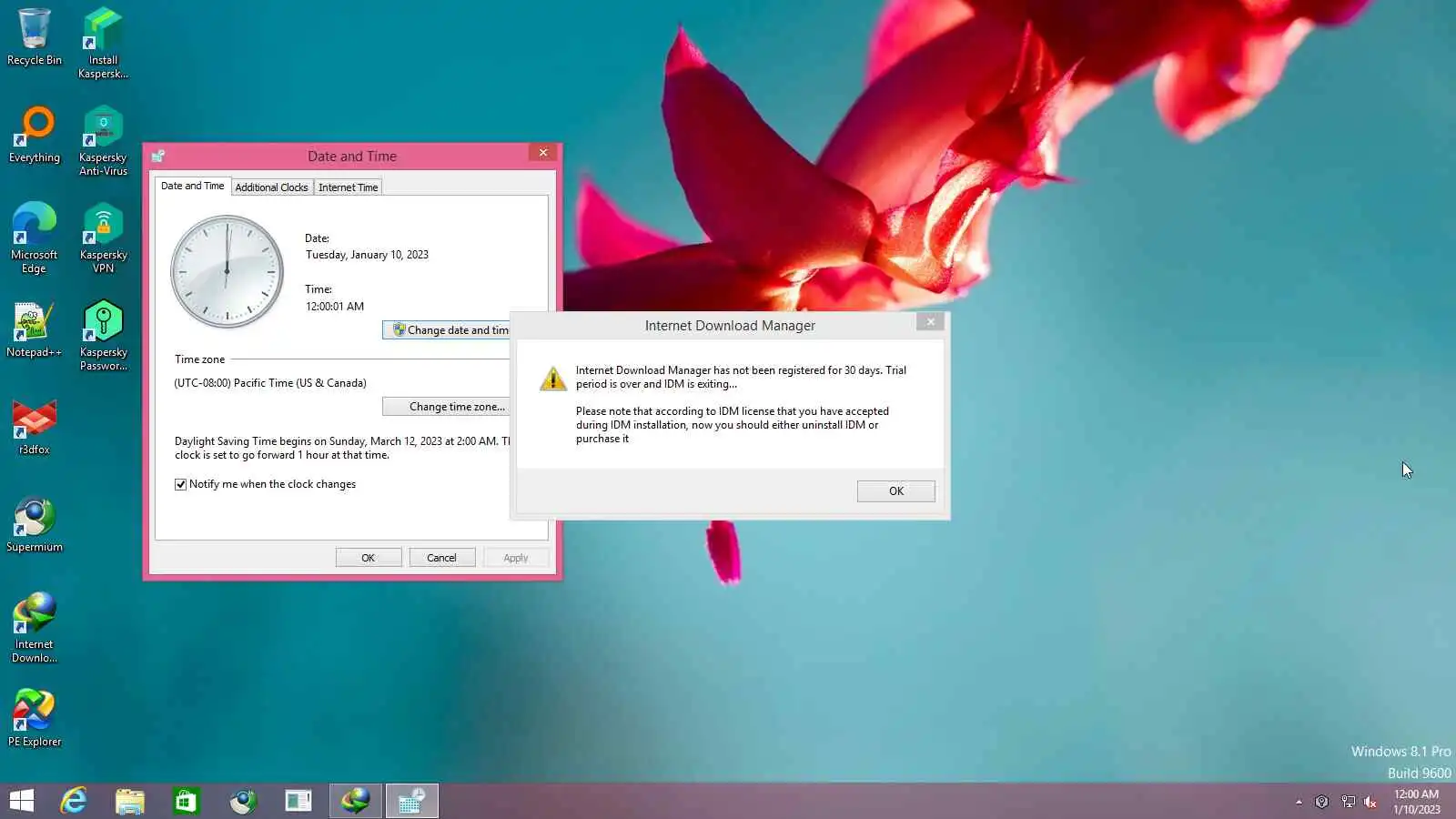
Task: Open the Recycle Bin desktop icon
Action: coord(35,37)
